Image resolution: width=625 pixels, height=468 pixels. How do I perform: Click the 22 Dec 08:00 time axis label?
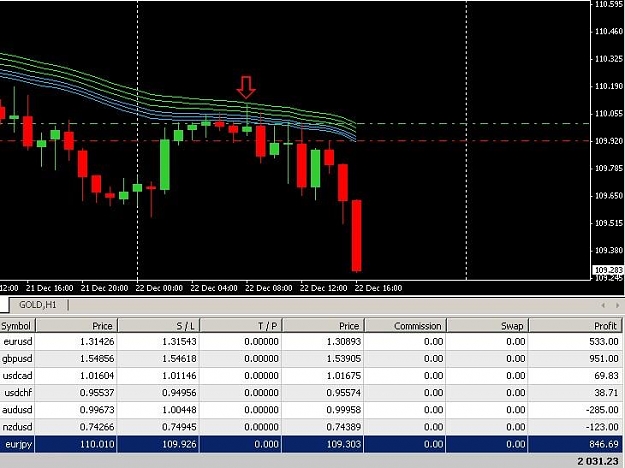pos(269,288)
